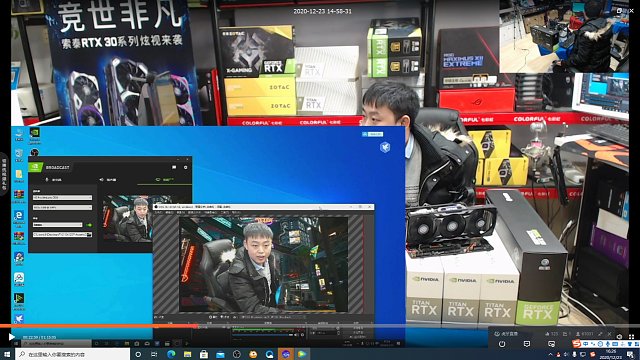Expand the camera source dropdown
640x360 pixels.
[62, 198]
